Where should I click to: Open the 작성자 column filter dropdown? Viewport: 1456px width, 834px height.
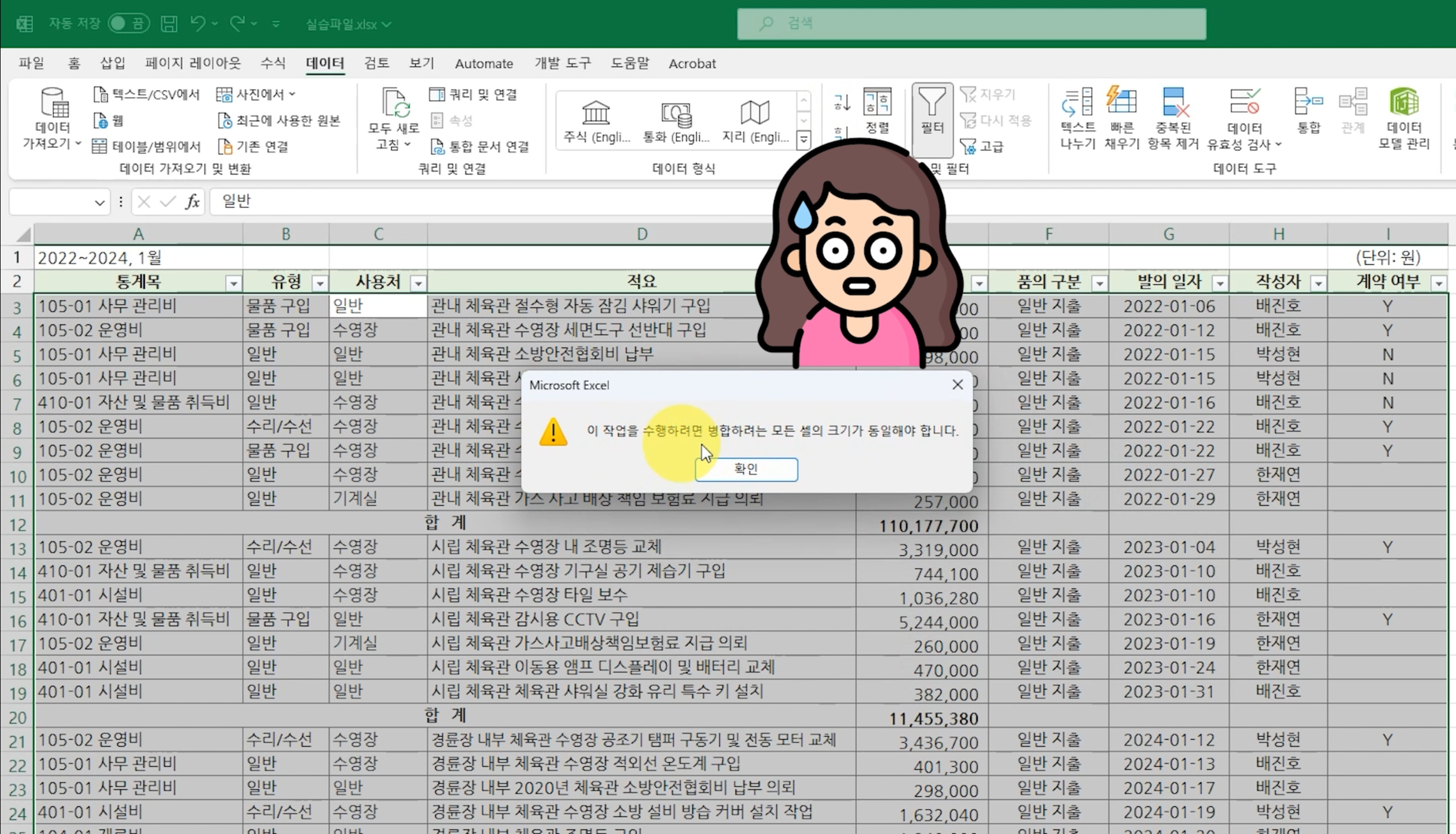tap(1318, 283)
